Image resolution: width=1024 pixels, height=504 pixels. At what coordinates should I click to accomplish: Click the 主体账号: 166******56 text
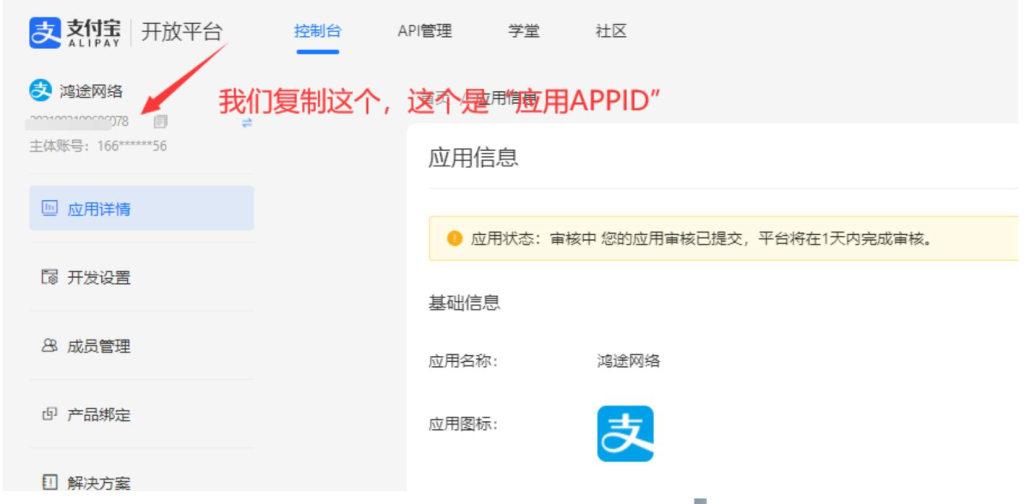click(x=98, y=146)
